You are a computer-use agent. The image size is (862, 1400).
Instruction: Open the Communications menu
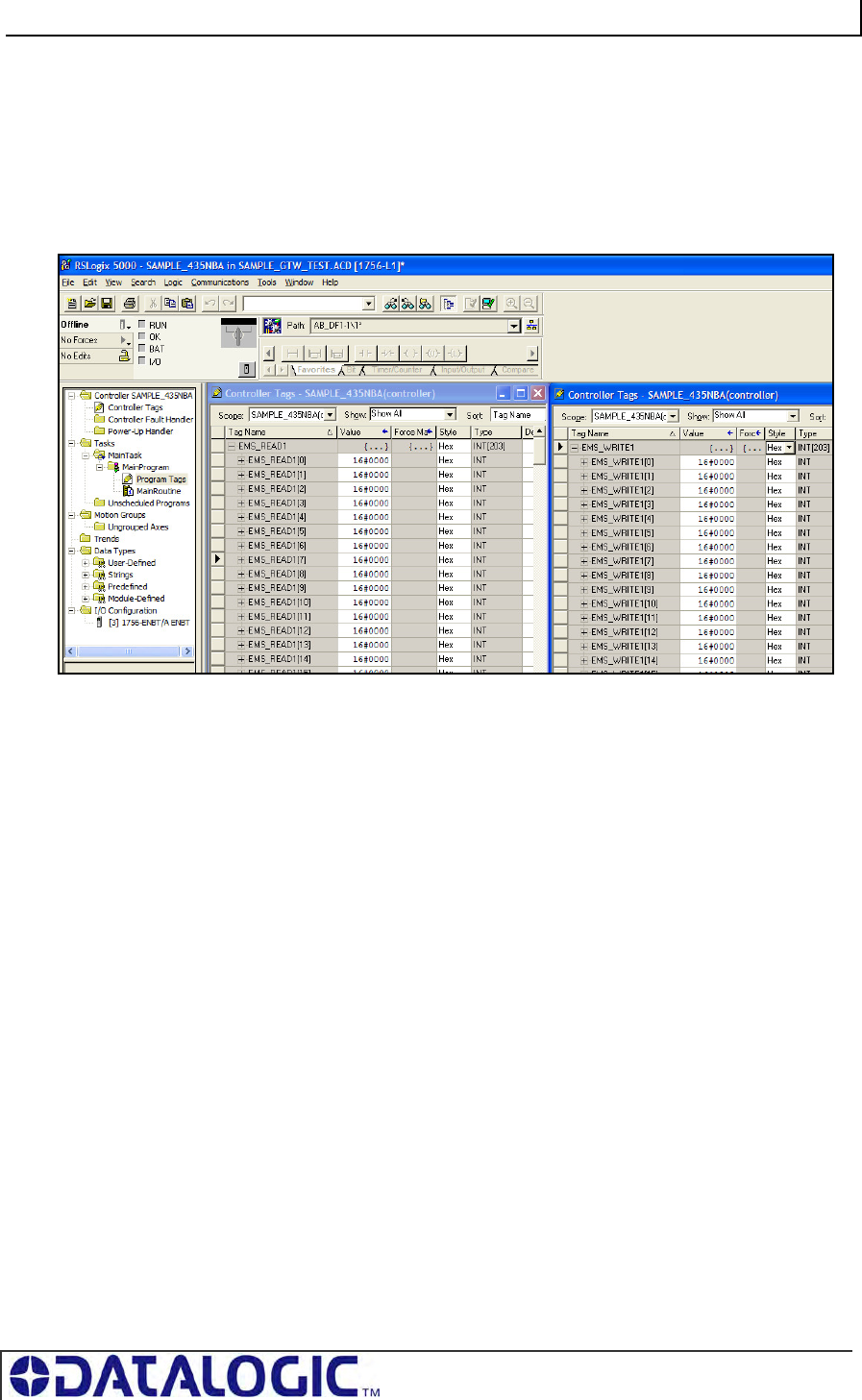pyautogui.click(x=220, y=282)
